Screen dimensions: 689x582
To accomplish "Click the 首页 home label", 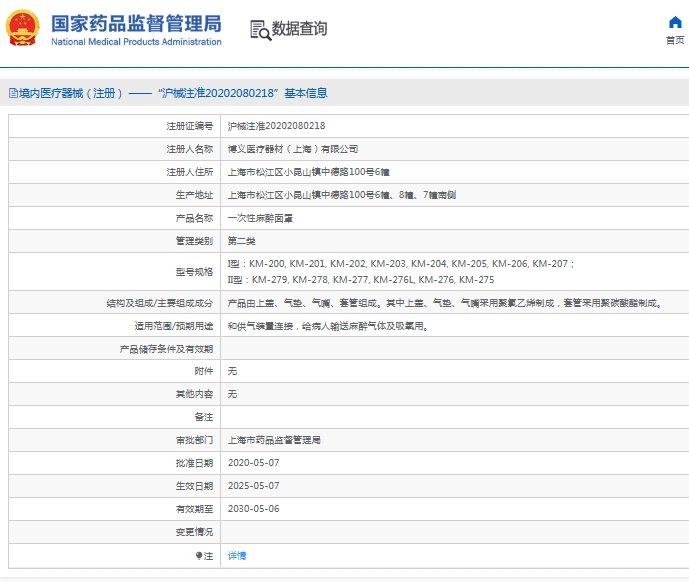I will click(x=675, y=40).
